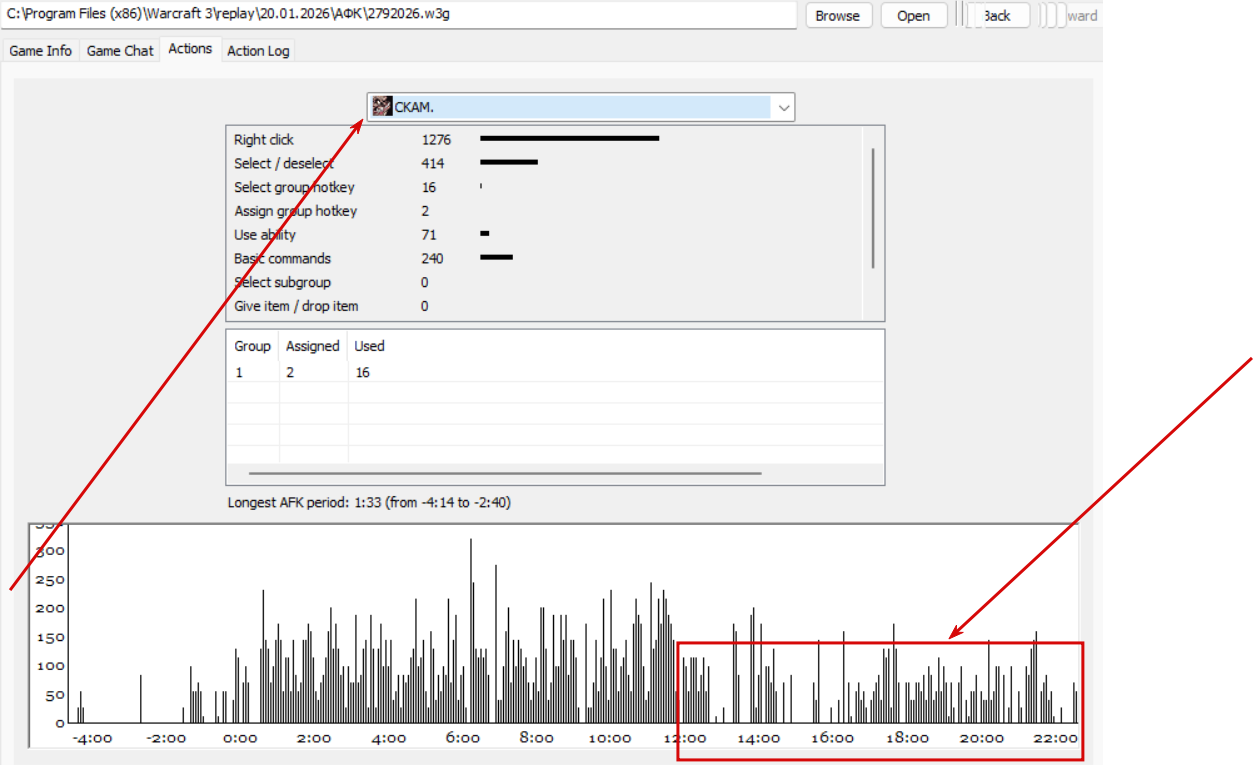The height and width of the screenshot is (765, 1253).
Task: Focus the replay file path field
Action: 399,15
